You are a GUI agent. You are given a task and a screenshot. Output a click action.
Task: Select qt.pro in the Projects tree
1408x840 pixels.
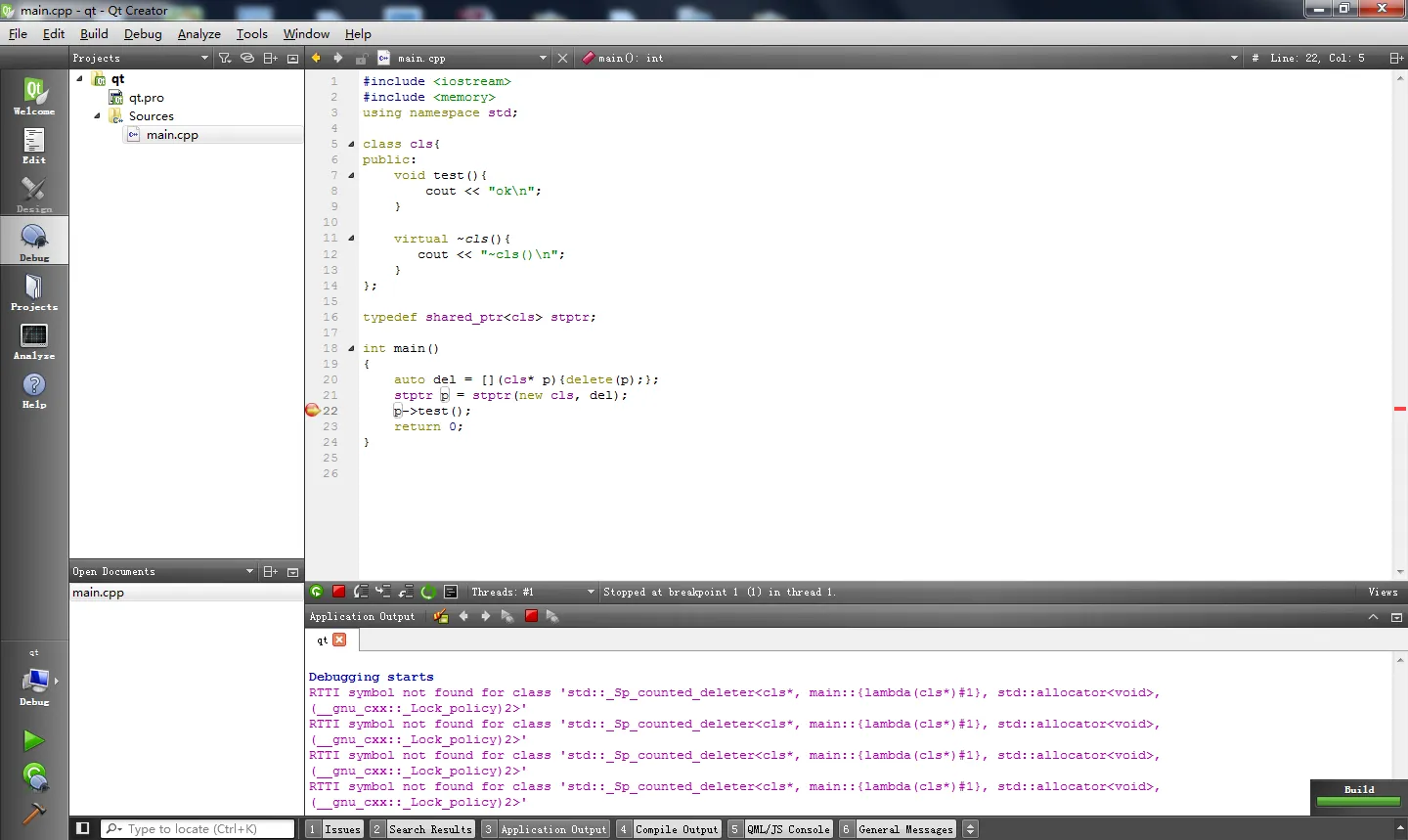coord(147,98)
